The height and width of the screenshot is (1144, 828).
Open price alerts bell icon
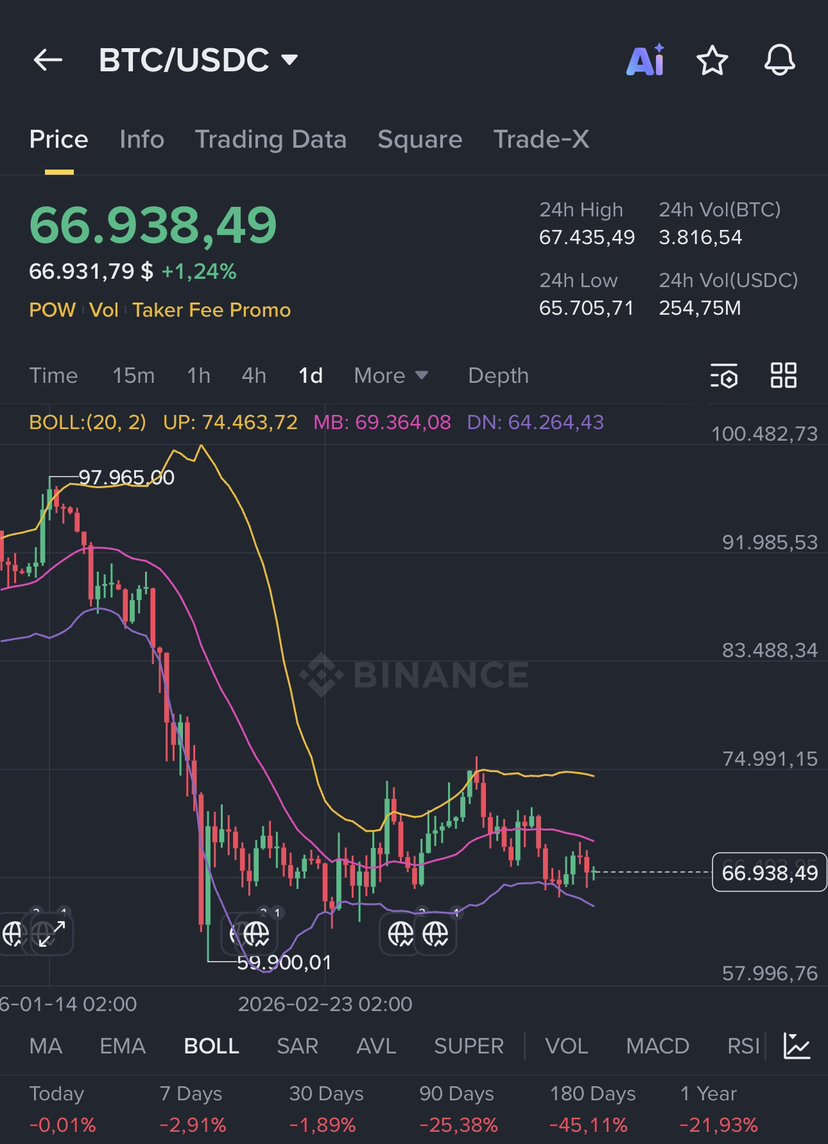pyautogui.click(x=779, y=60)
